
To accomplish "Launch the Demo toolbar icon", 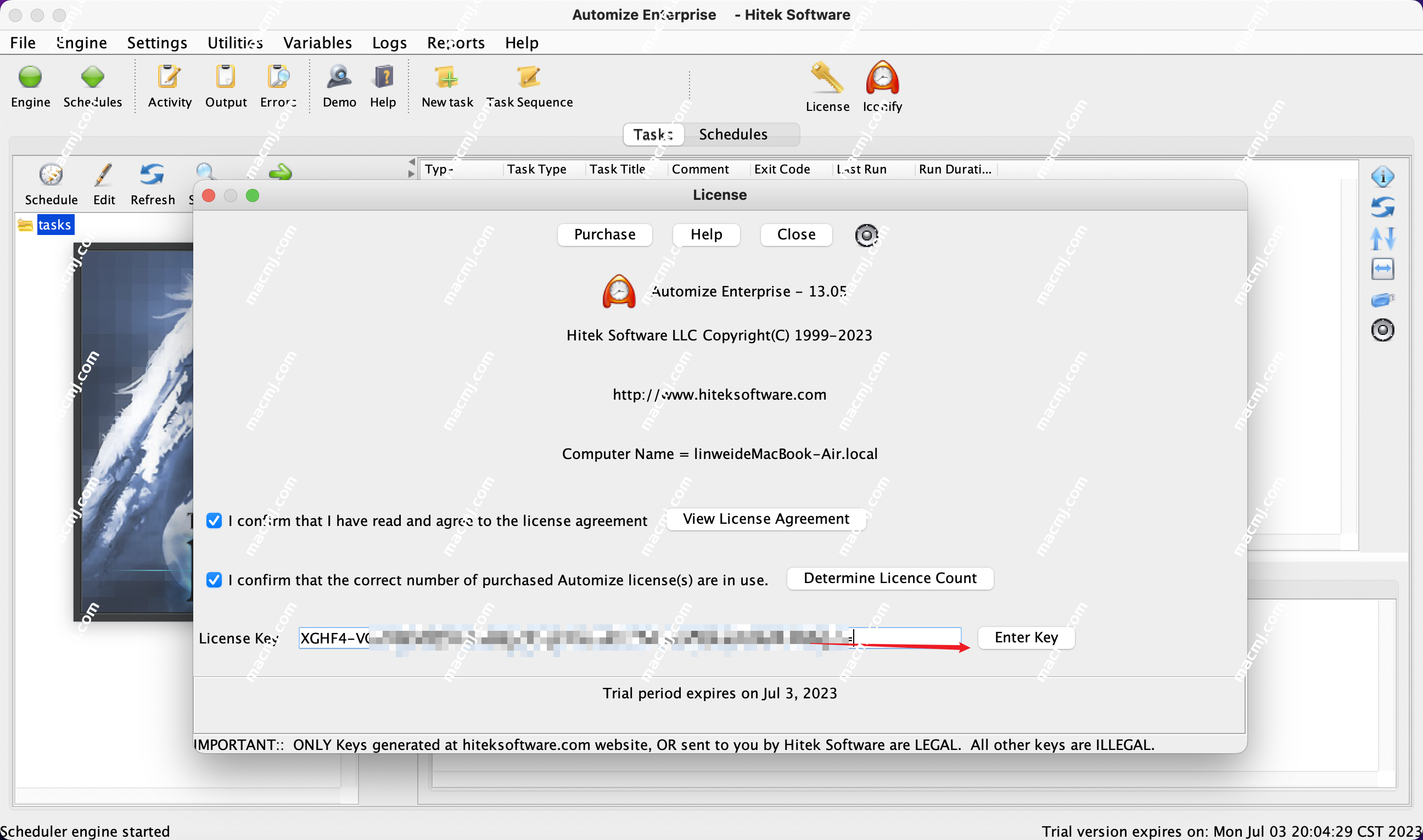I will (339, 77).
